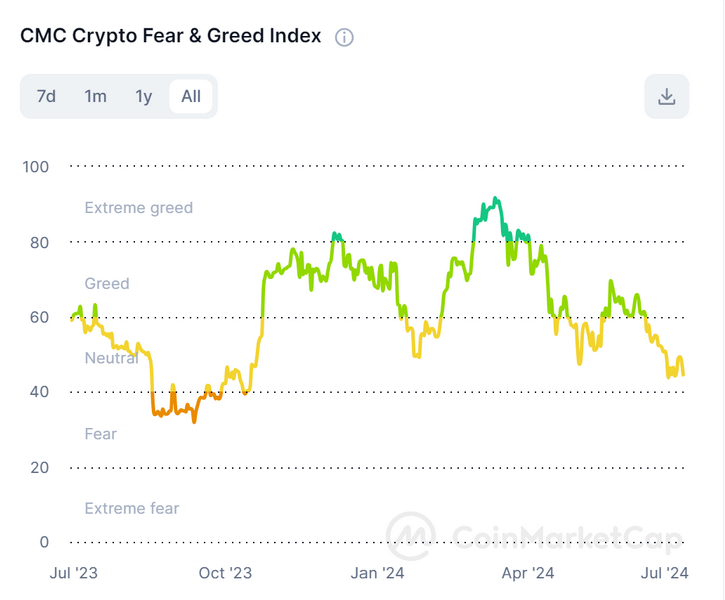Select the All time range tab
The width and height of the screenshot is (725, 600).
pyautogui.click(x=191, y=97)
